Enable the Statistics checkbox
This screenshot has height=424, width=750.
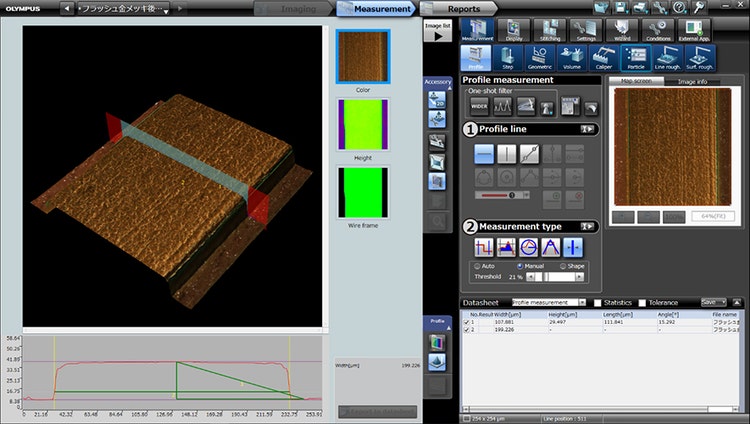[x=598, y=301]
